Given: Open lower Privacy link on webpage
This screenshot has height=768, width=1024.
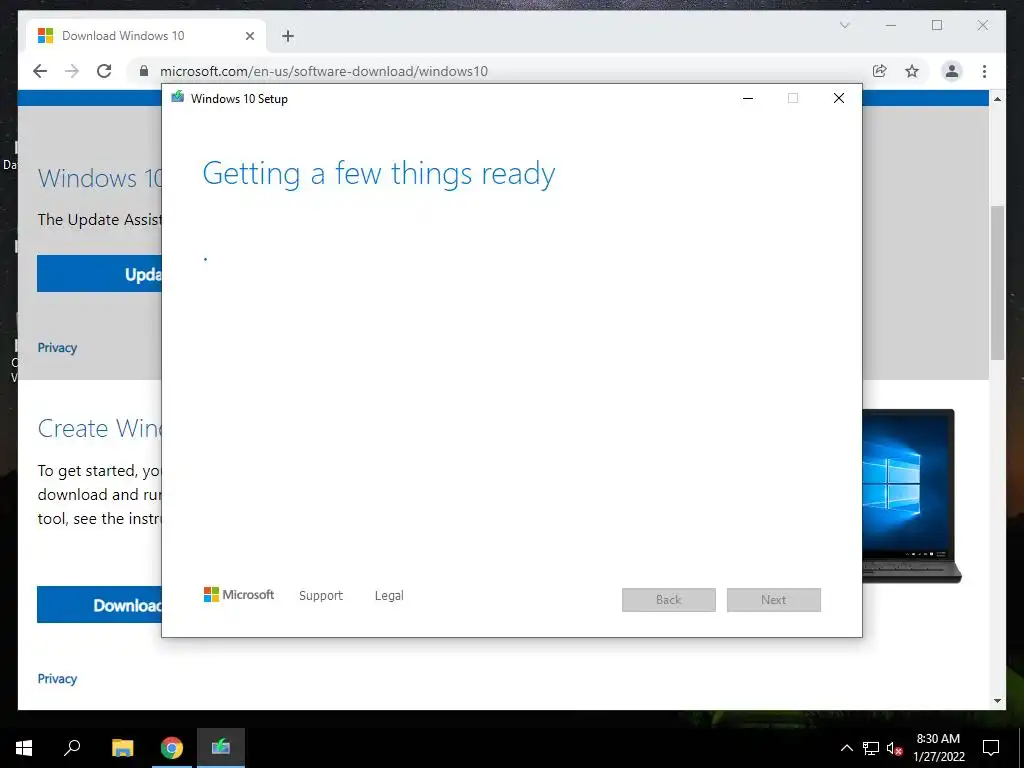Looking at the screenshot, I should pyautogui.click(x=57, y=679).
